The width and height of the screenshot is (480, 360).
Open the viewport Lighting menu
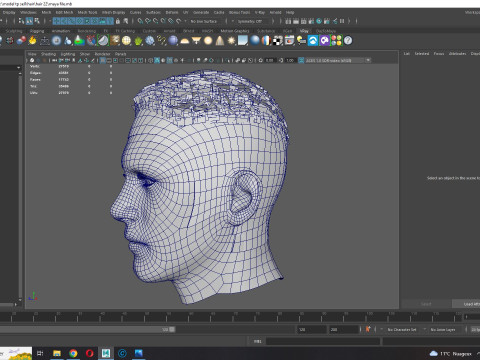coord(68,54)
